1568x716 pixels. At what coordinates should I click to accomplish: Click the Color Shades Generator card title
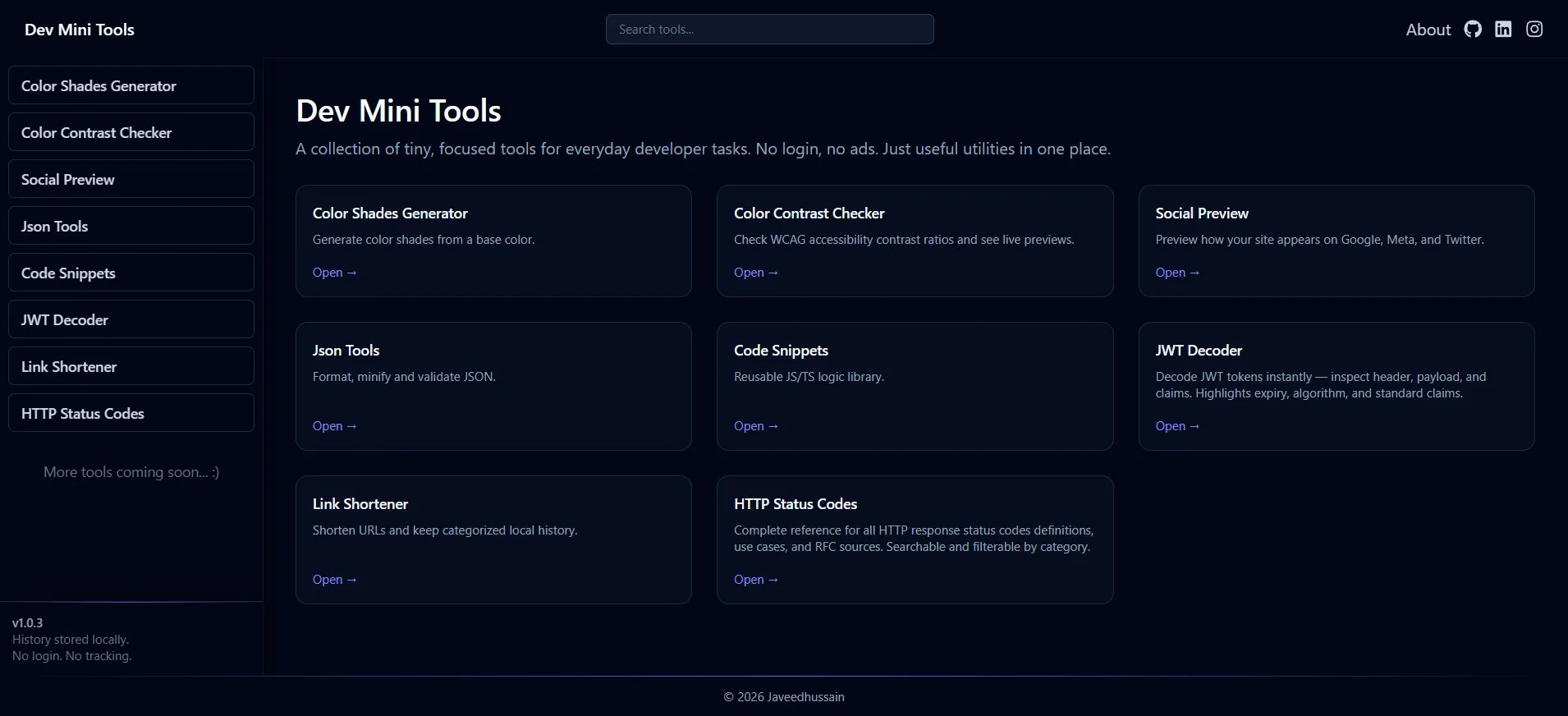point(390,213)
